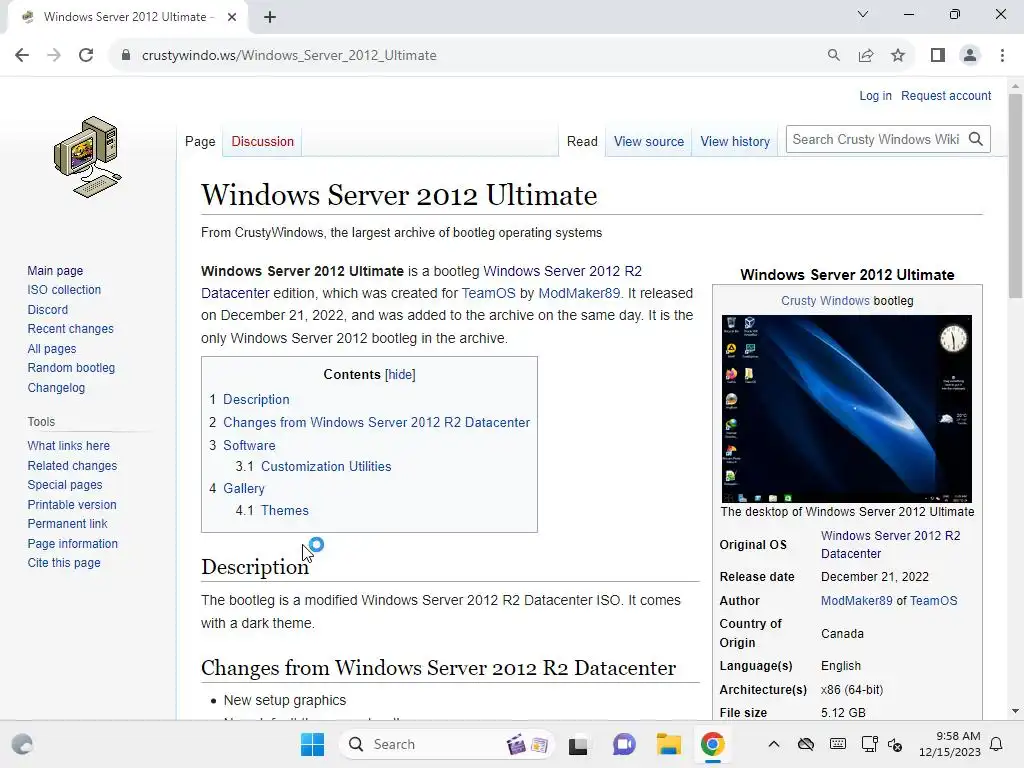Click the browser forward arrow
The image size is (1024, 768).
click(54, 56)
